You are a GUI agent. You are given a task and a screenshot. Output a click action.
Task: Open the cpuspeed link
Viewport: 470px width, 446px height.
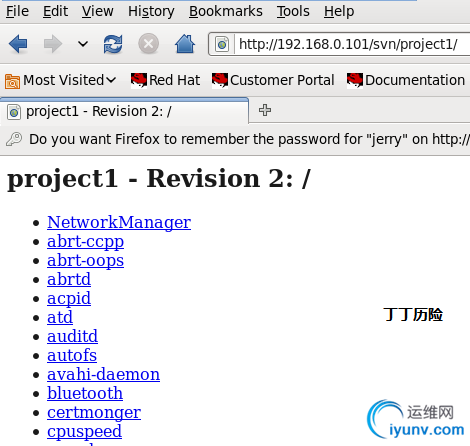point(84,431)
